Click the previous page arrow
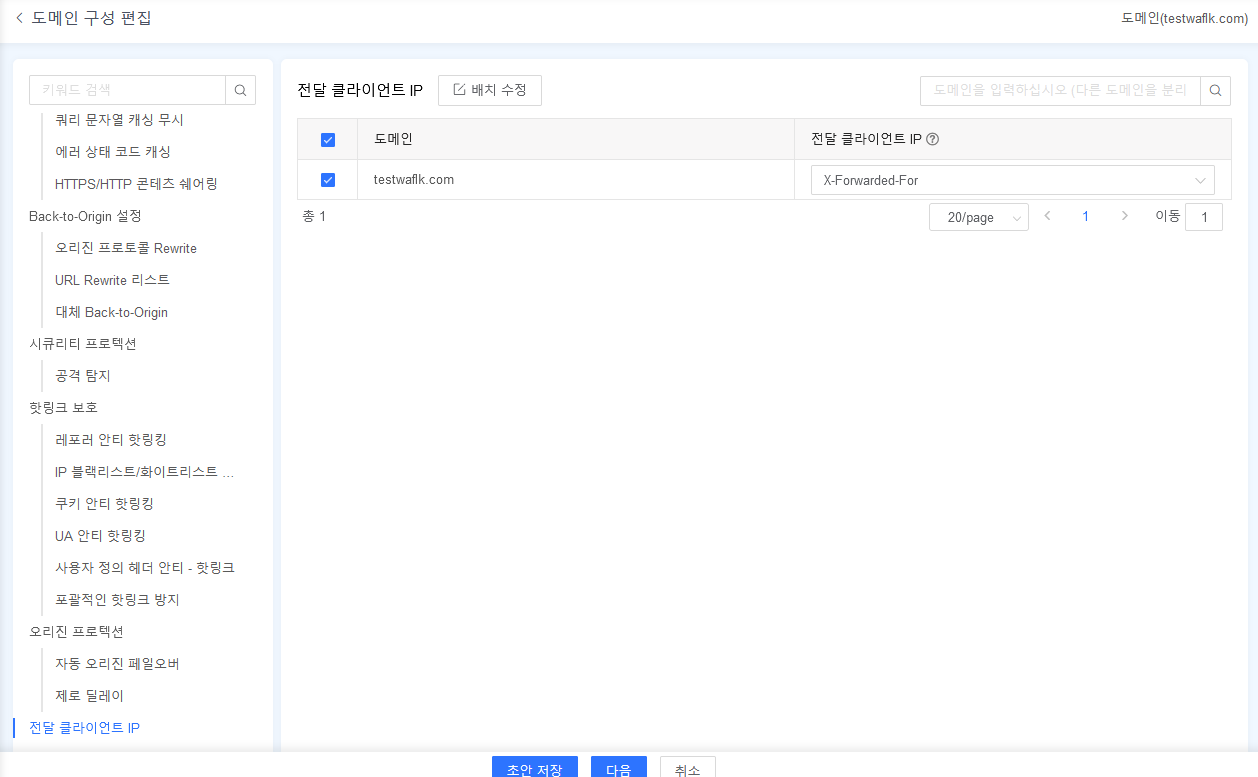This screenshot has height=777, width=1258. (x=1047, y=216)
